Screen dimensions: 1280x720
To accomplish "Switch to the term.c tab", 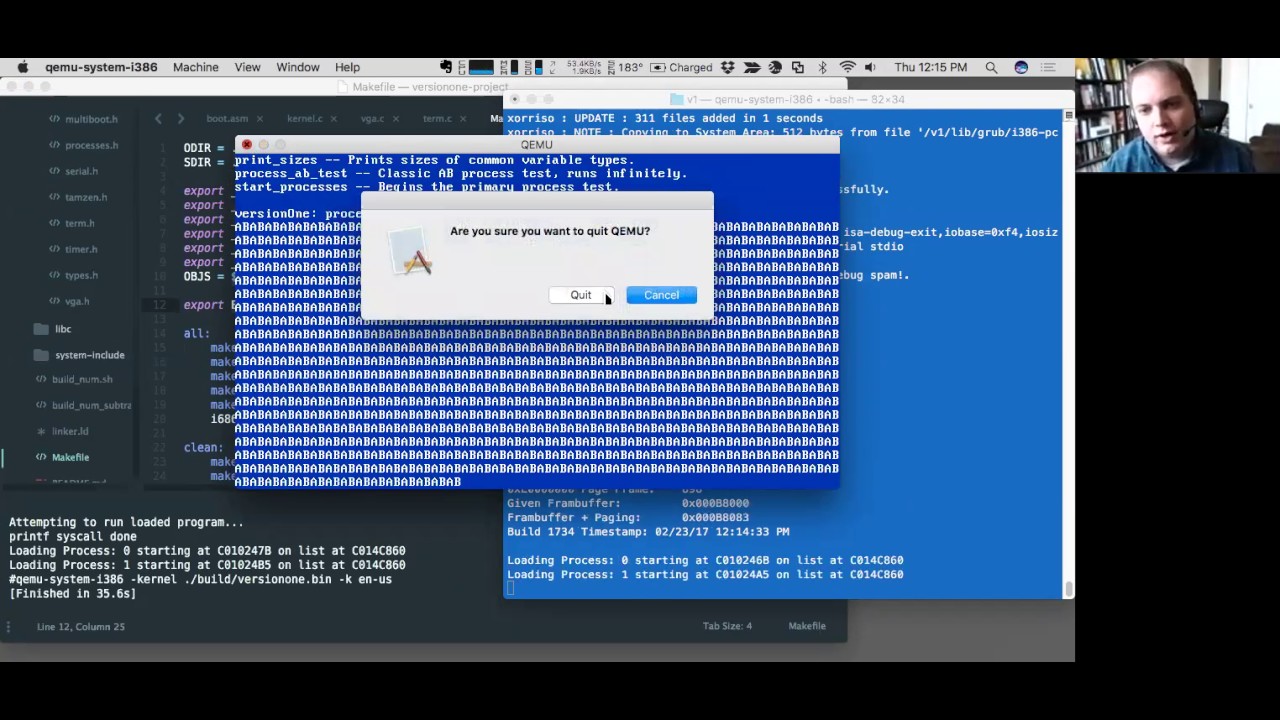I will [x=437, y=118].
